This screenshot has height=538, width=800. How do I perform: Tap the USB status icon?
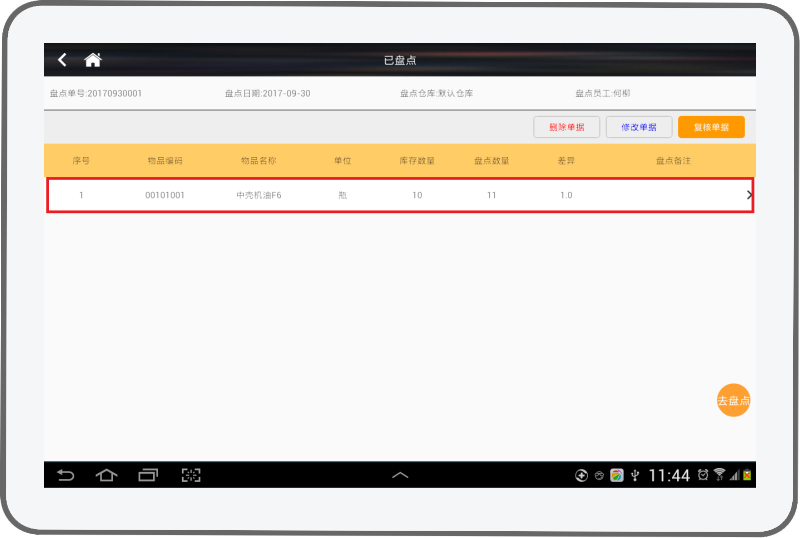coord(634,475)
